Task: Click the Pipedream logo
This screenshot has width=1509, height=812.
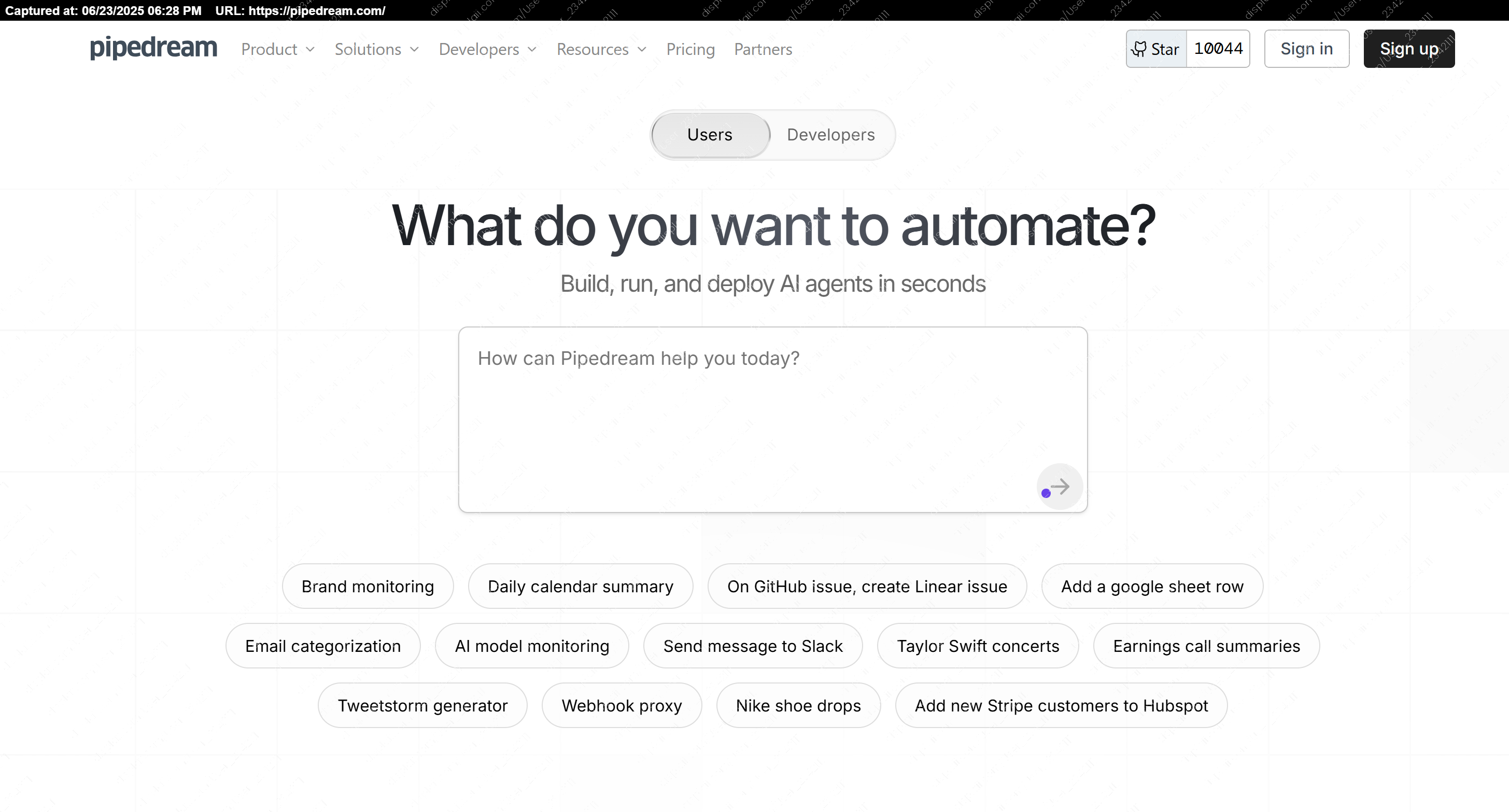Action: [x=153, y=48]
